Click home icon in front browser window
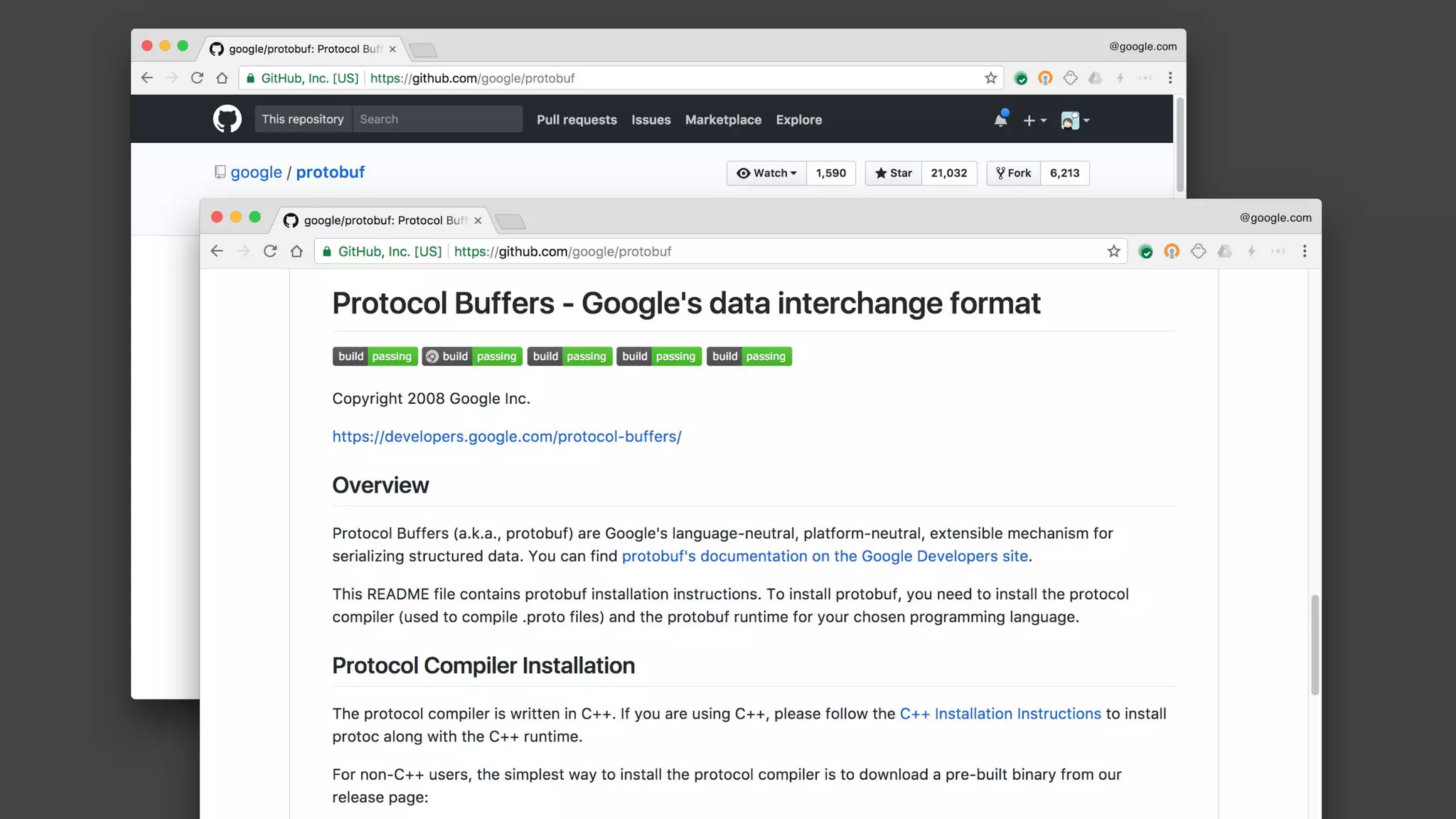Viewport: 1456px width, 819px height. [296, 251]
